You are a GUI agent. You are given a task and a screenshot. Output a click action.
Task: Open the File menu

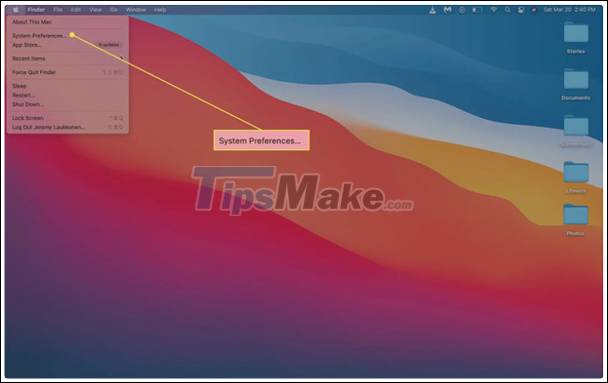(x=58, y=10)
